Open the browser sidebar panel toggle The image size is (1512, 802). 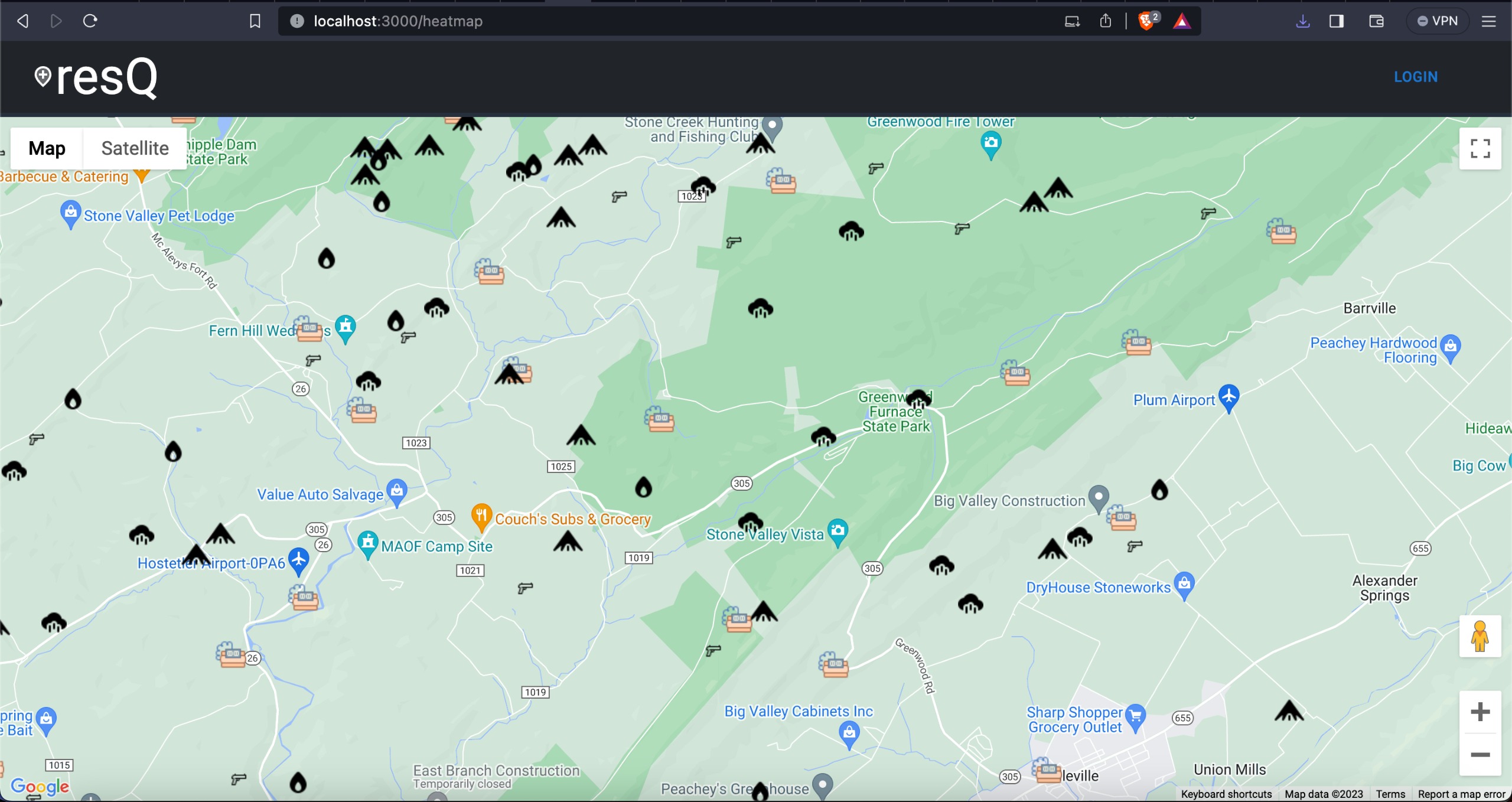tap(1337, 21)
